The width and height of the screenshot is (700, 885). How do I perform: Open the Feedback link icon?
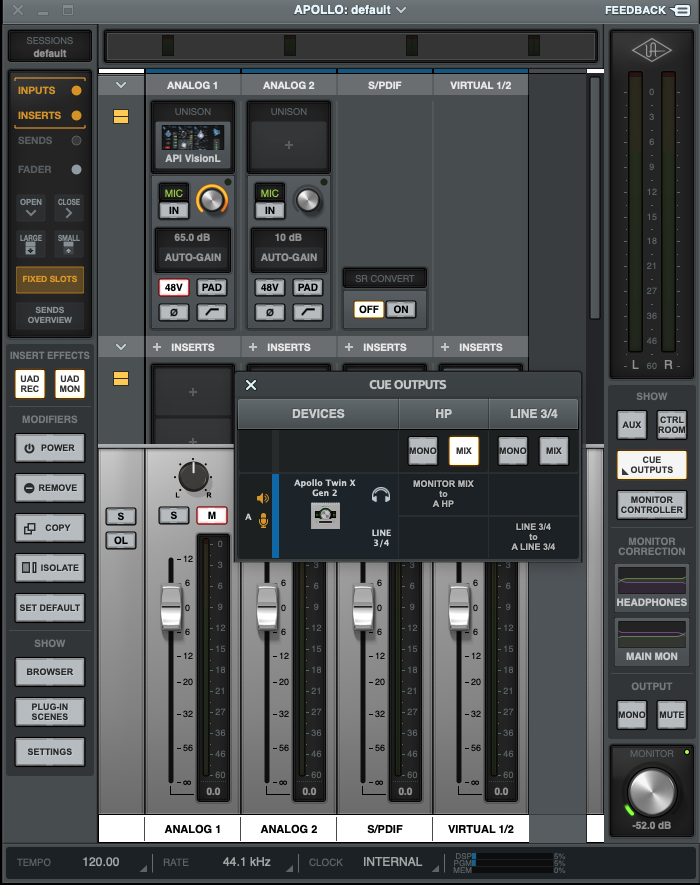coord(680,10)
